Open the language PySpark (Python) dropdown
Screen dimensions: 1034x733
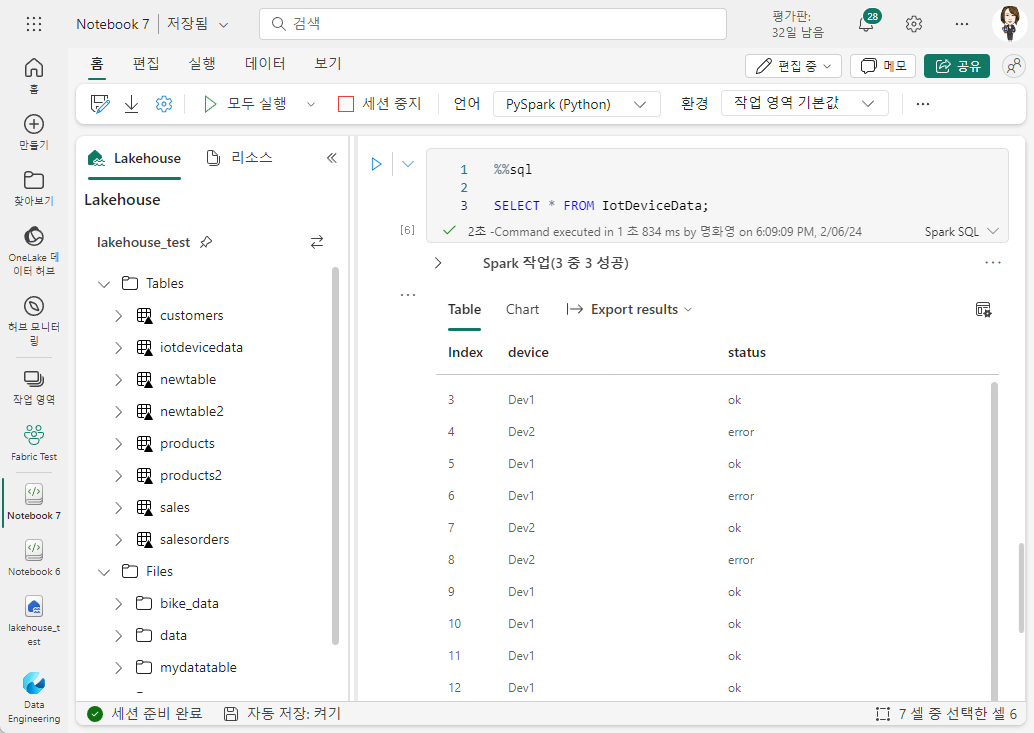point(576,104)
